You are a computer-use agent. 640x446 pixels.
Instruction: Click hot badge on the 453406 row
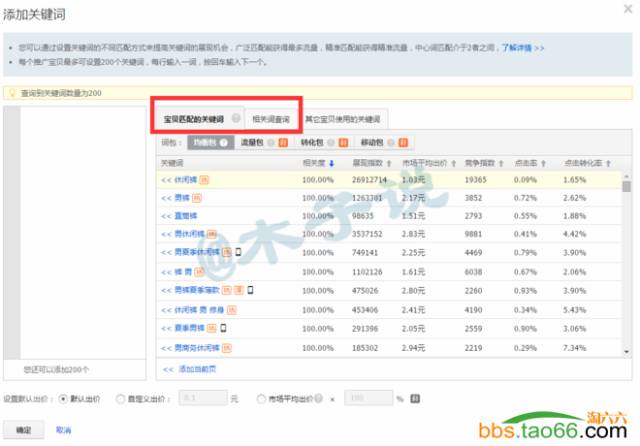point(232,310)
